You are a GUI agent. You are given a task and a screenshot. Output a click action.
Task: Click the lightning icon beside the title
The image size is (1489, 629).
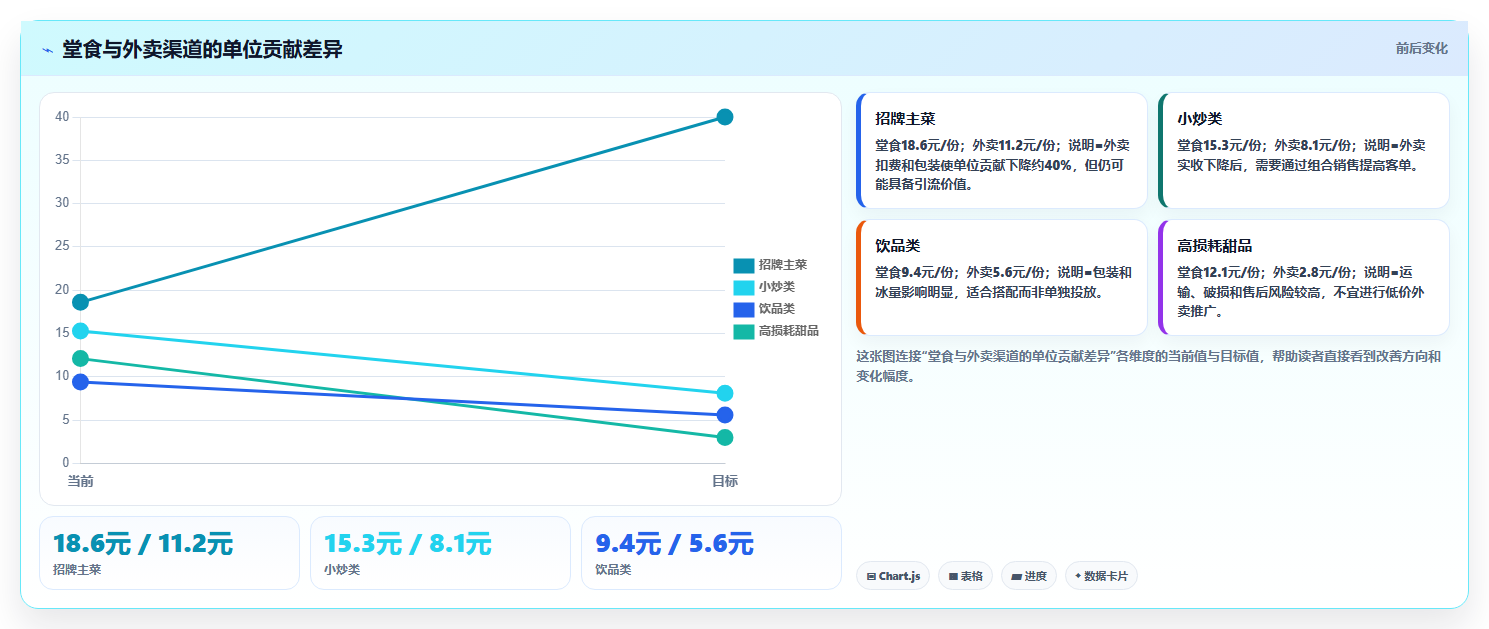tap(47, 50)
